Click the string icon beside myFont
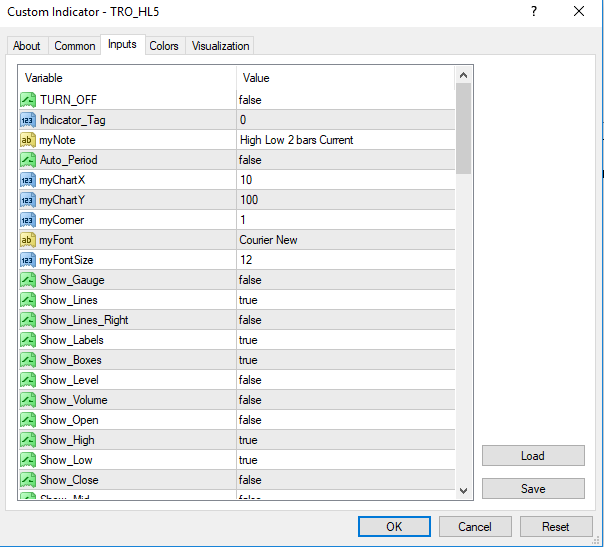The width and height of the screenshot is (604, 547). (28, 240)
